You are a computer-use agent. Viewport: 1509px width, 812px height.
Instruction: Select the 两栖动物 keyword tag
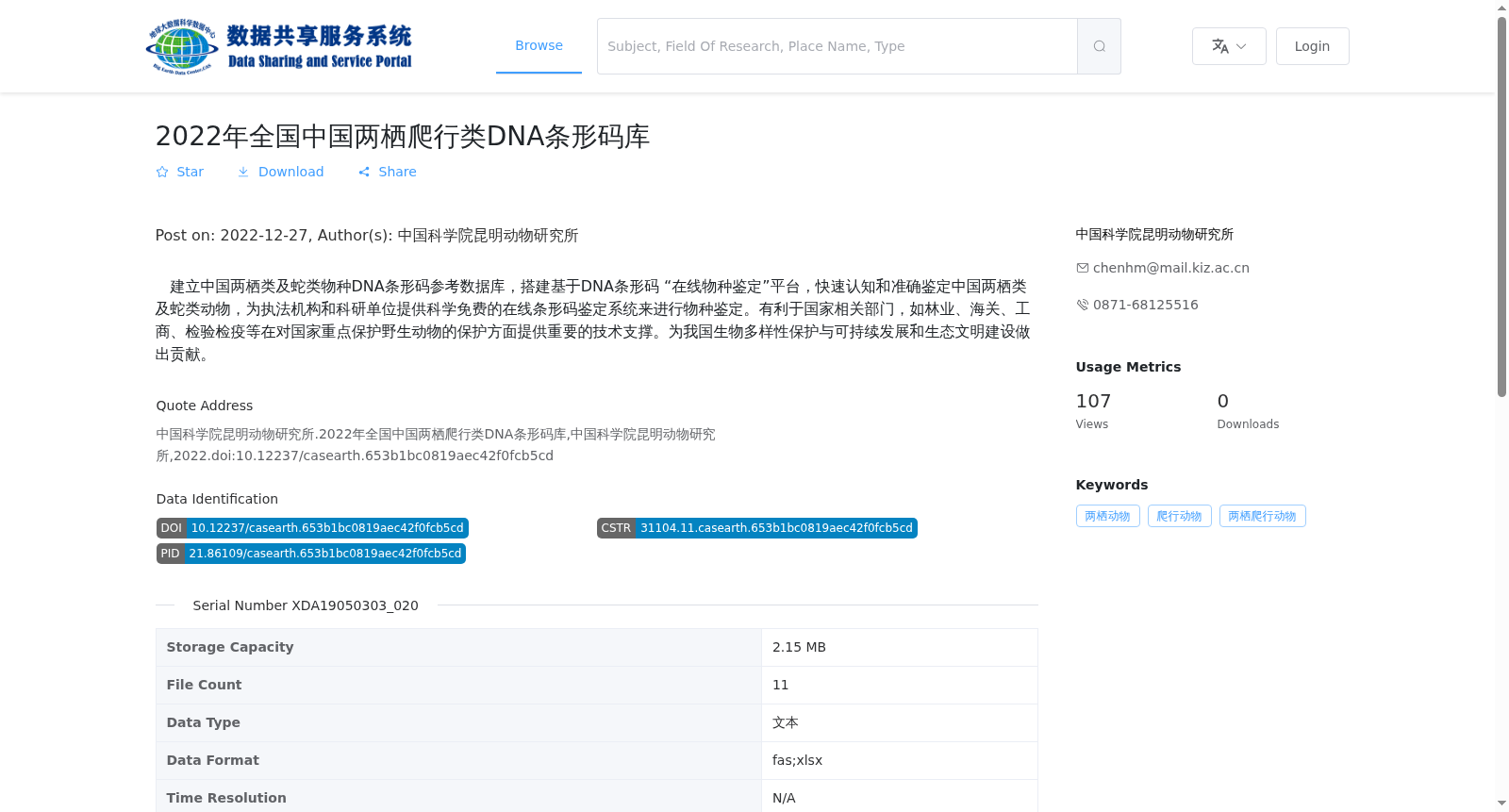click(1107, 516)
